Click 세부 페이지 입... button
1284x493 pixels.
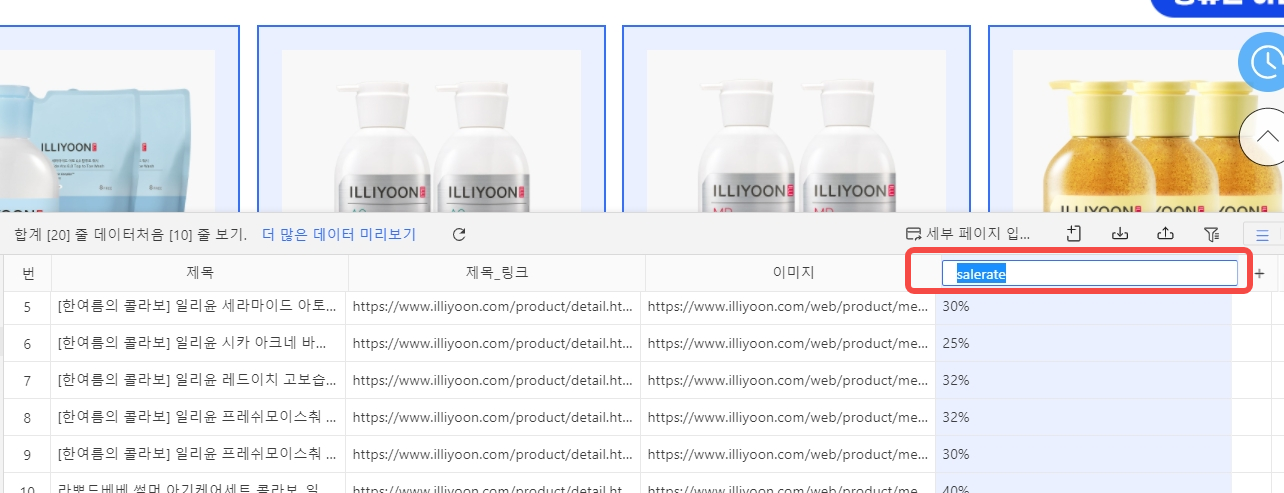[x=968, y=234]
